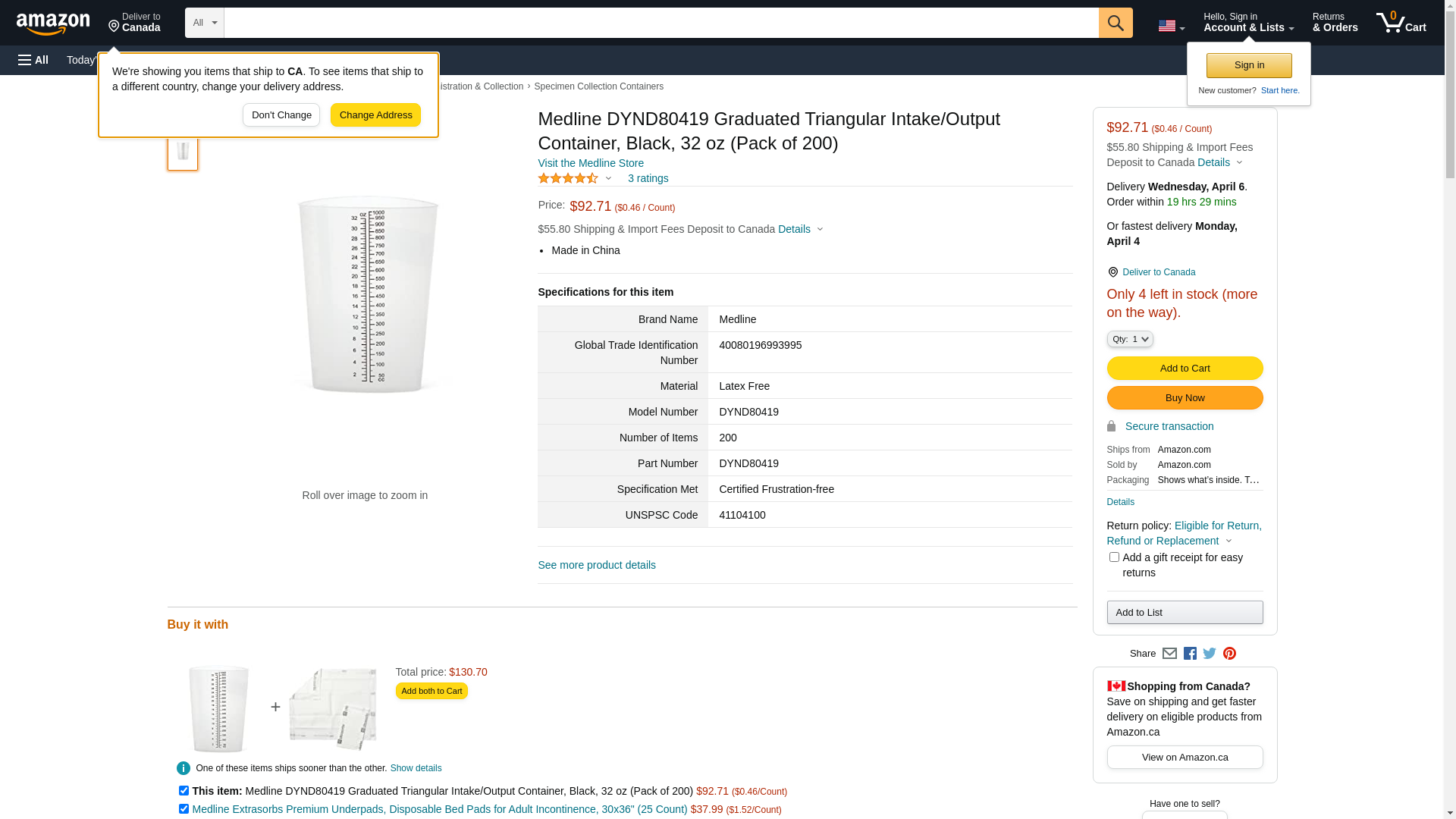This screenshot has width=1456, height=819.
Task: Visit the Medline Store link
Action: 591,163
